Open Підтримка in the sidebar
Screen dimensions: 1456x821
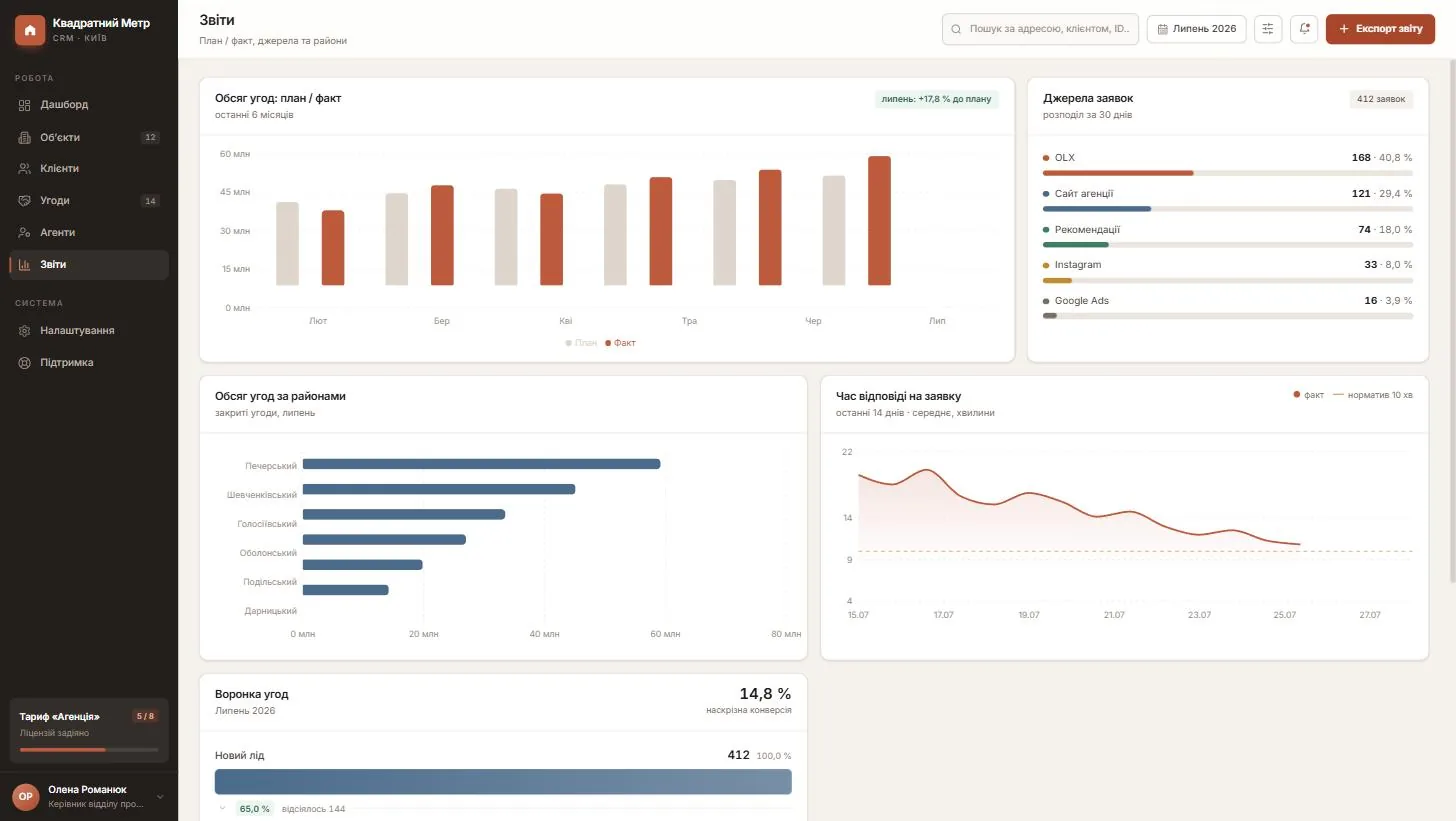[x=88, y=363]
